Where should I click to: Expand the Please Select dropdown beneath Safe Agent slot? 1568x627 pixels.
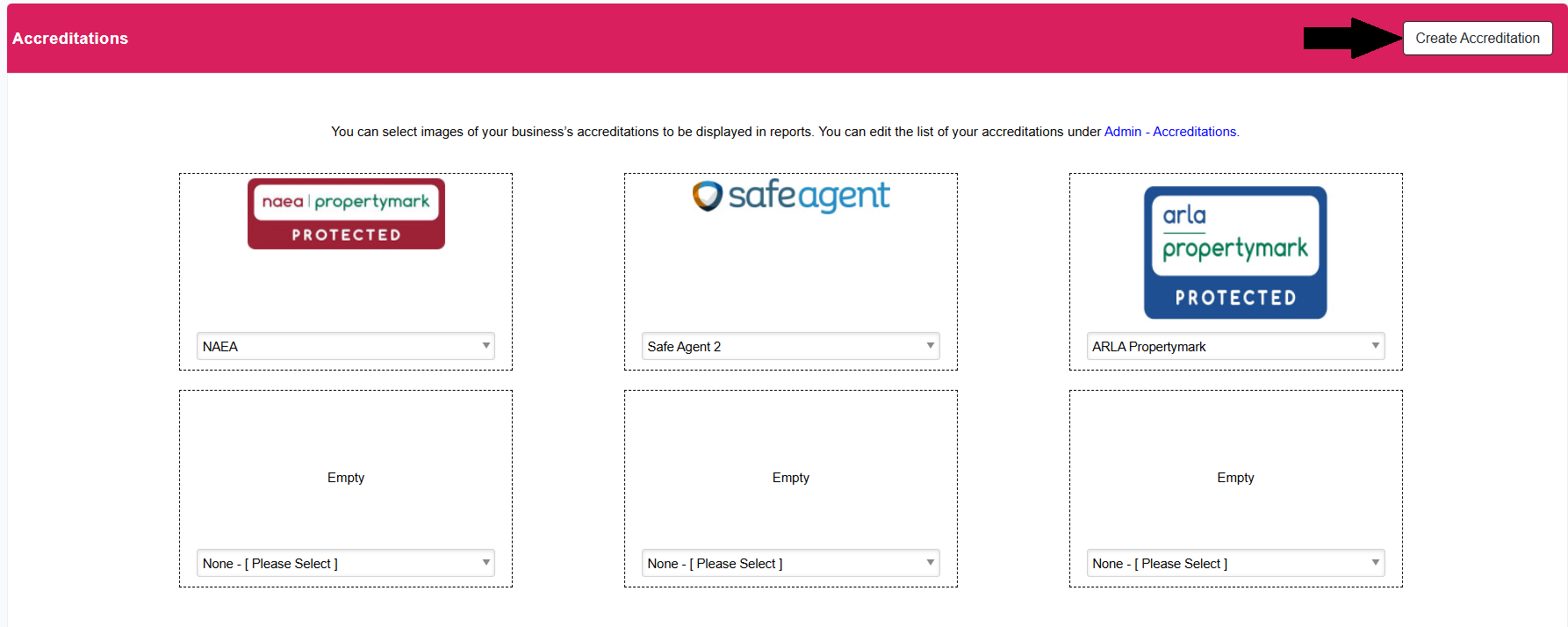point(790,563)
